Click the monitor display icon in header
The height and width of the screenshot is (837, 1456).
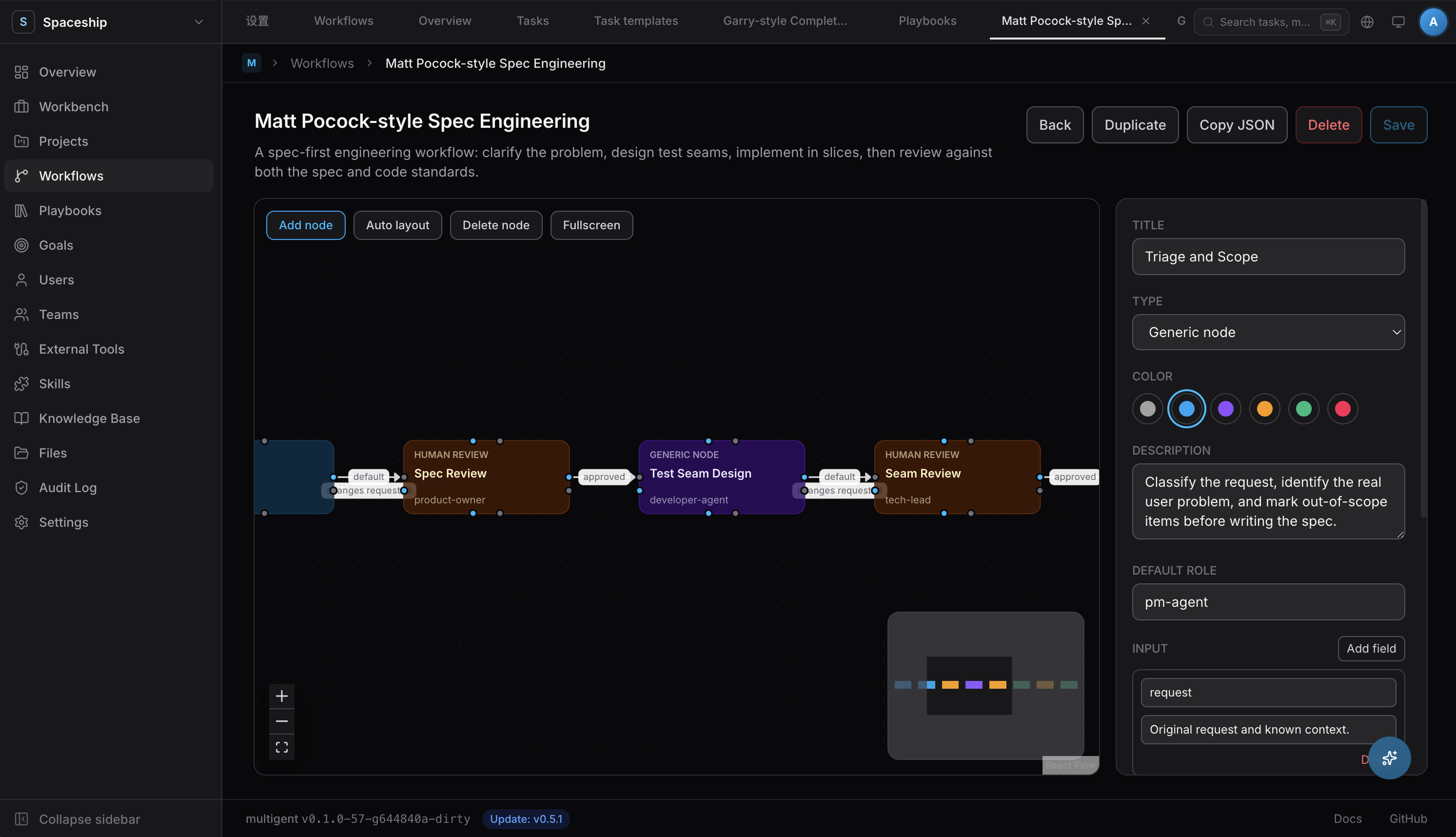pyautogui.click(x=1398, y=22)
